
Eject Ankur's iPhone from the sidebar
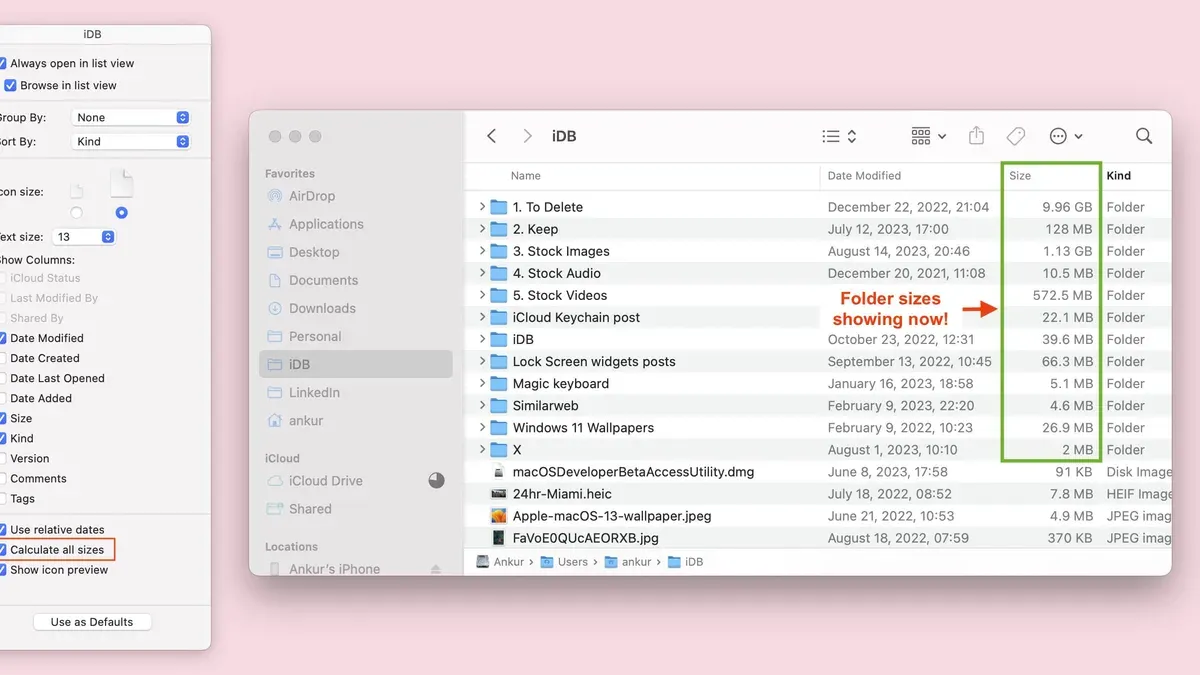(x=436, y=569)
